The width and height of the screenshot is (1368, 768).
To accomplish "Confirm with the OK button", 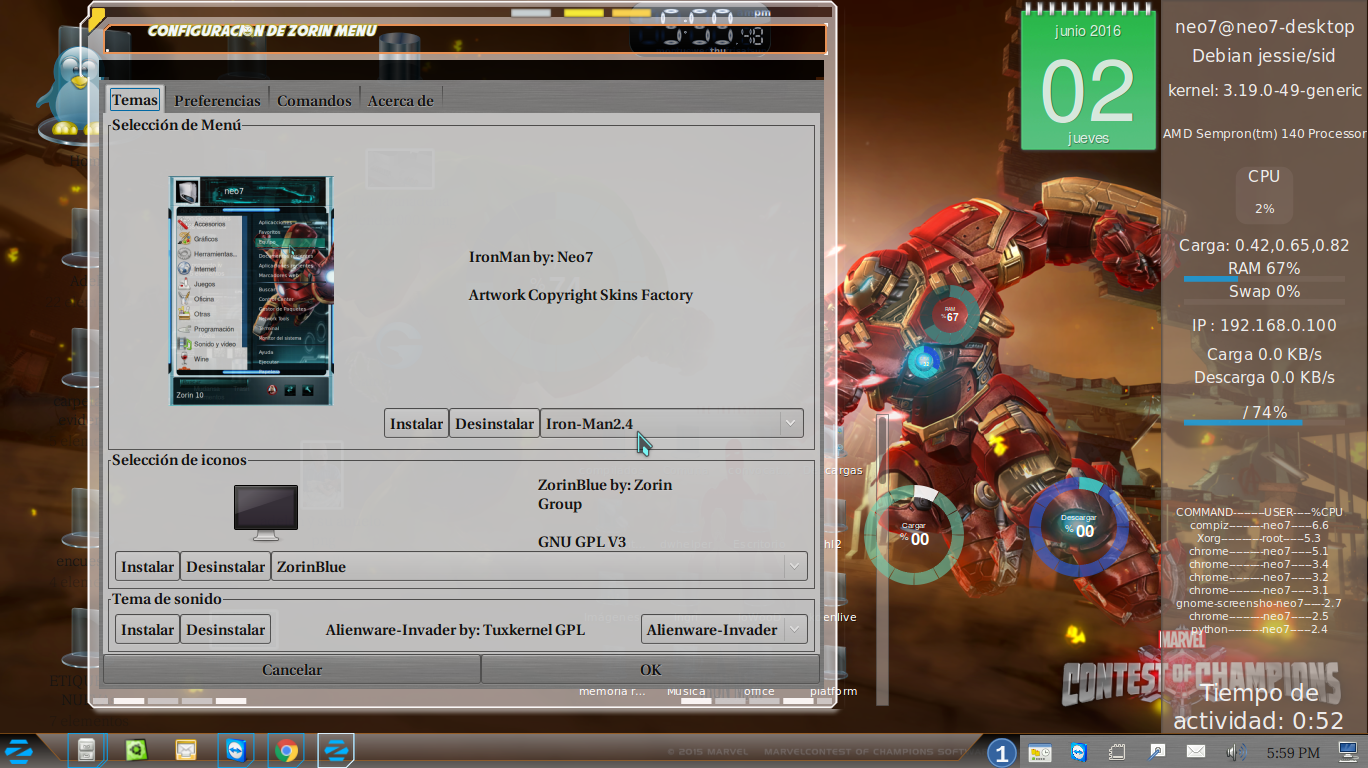I will (x=650, y=670).
